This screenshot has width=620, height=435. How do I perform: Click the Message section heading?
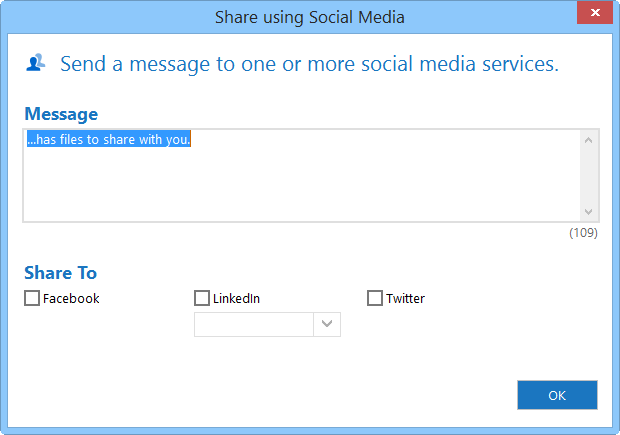click(x=61, y=114)
